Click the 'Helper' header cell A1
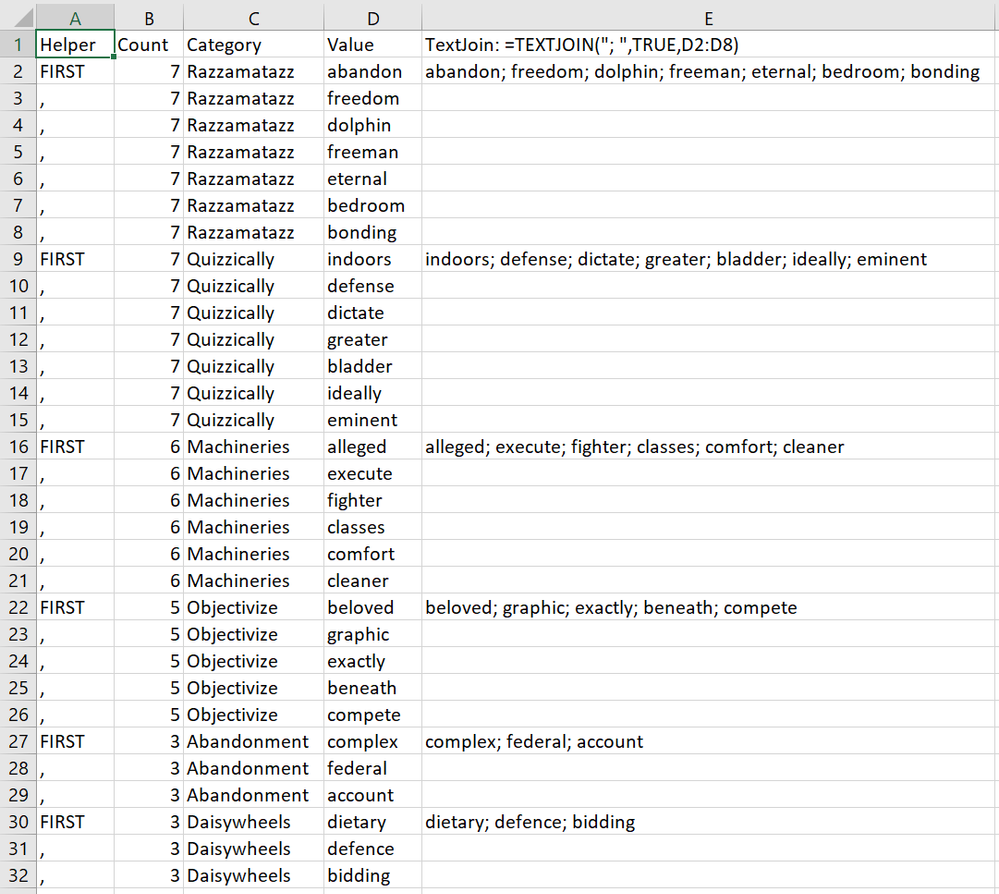Image resolution: width=999 pixels, height=894 pixels. 75,45
